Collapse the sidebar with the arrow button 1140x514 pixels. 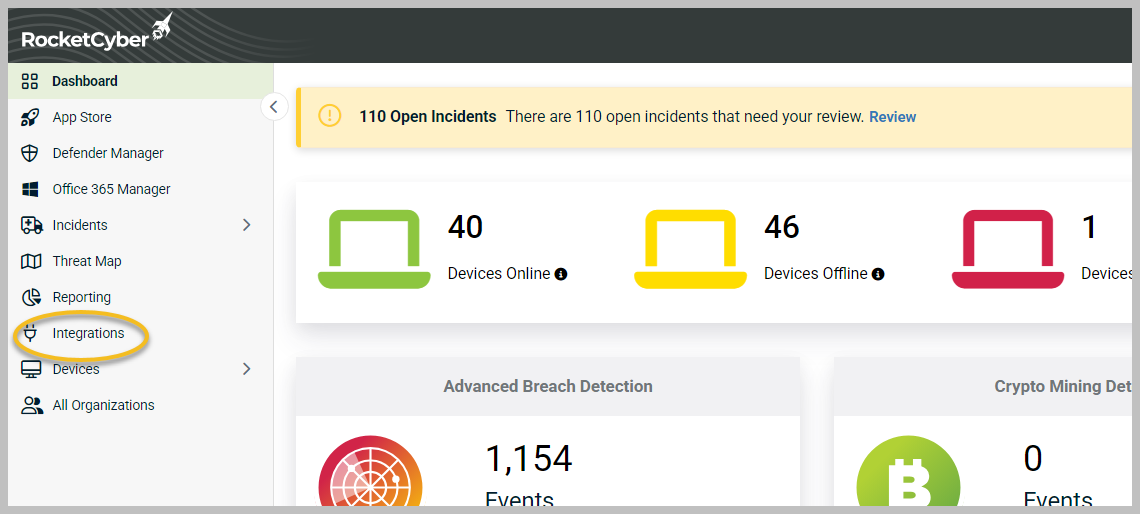pos(274,106)
